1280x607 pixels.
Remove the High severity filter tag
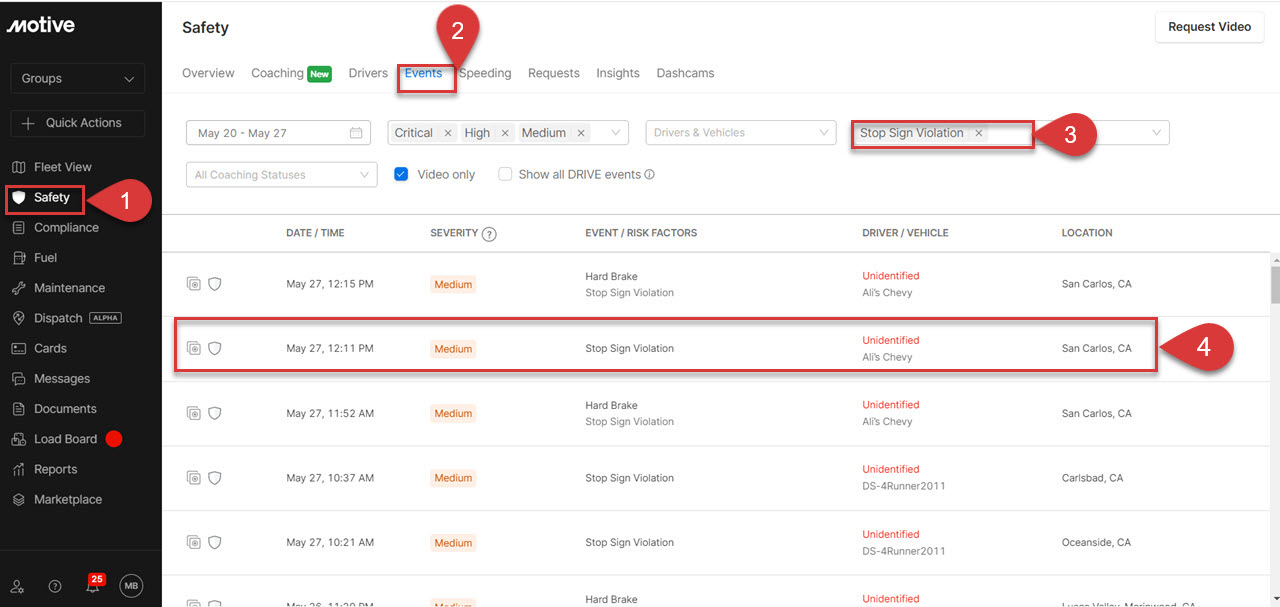point(505,133)
